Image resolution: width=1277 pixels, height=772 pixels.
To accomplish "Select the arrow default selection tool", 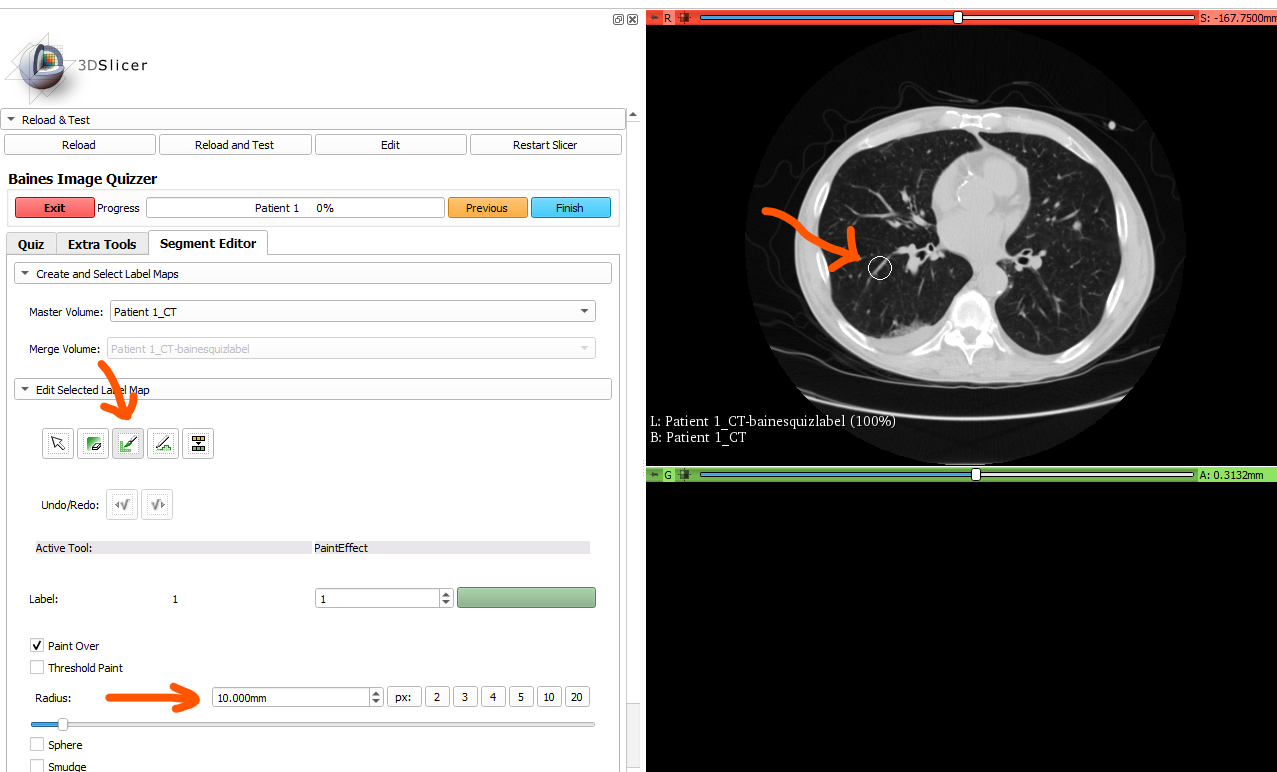I will (x=57, y=443).
